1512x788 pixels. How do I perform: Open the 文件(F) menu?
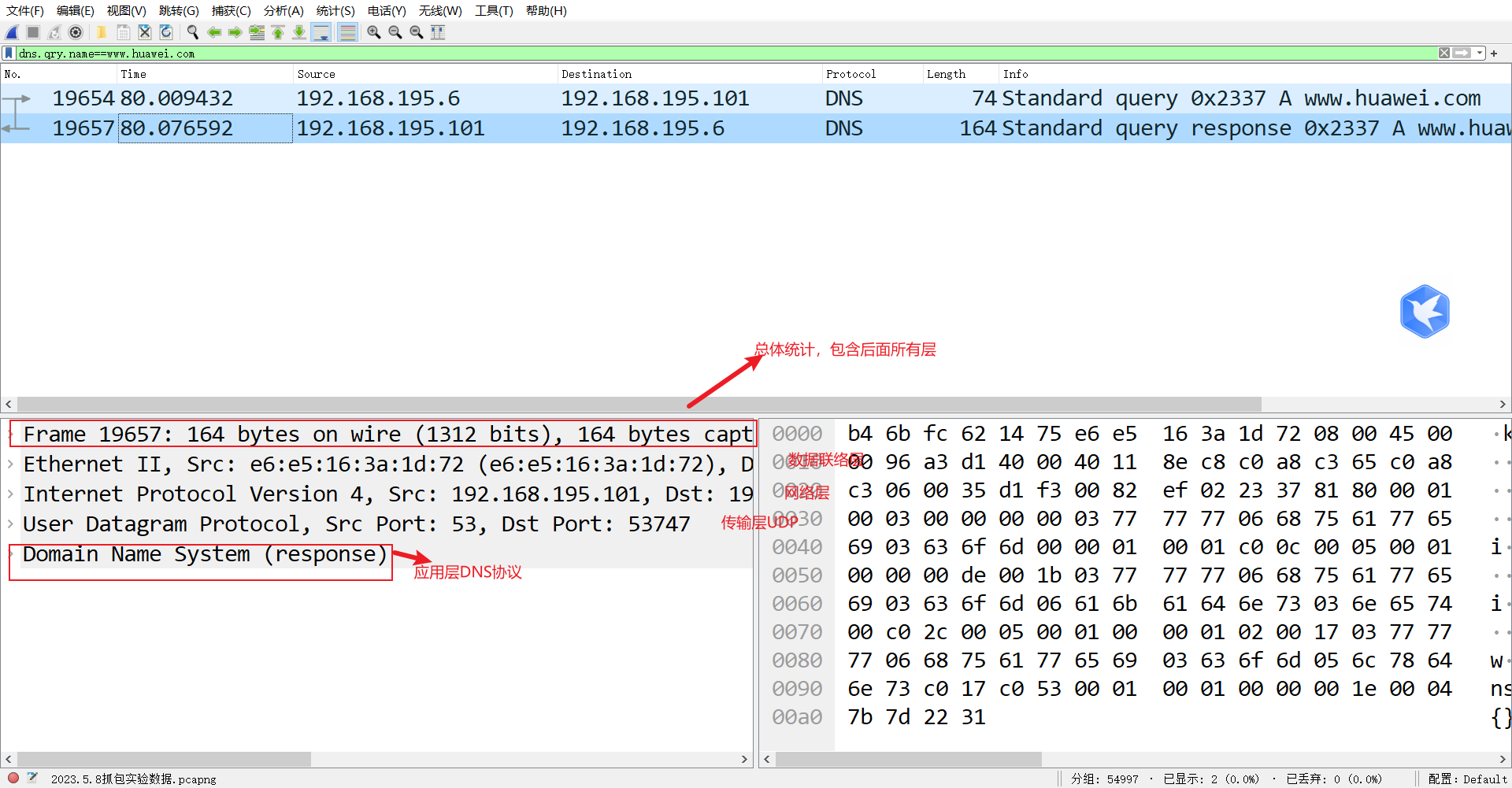pos(24,11)
